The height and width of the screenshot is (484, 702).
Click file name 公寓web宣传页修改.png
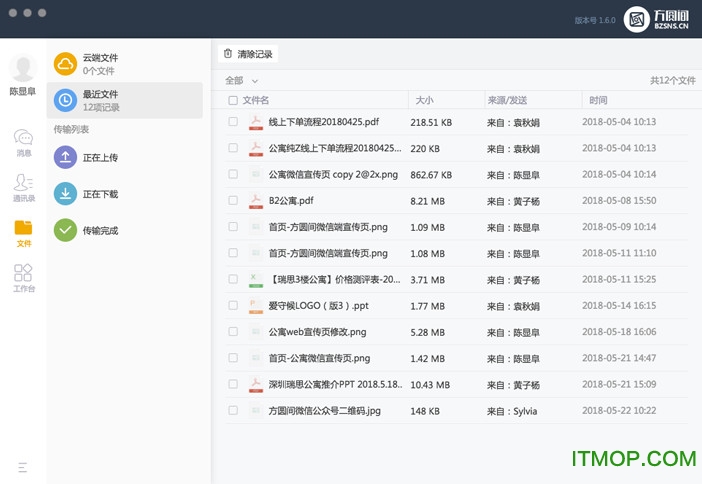pos(317,332)
